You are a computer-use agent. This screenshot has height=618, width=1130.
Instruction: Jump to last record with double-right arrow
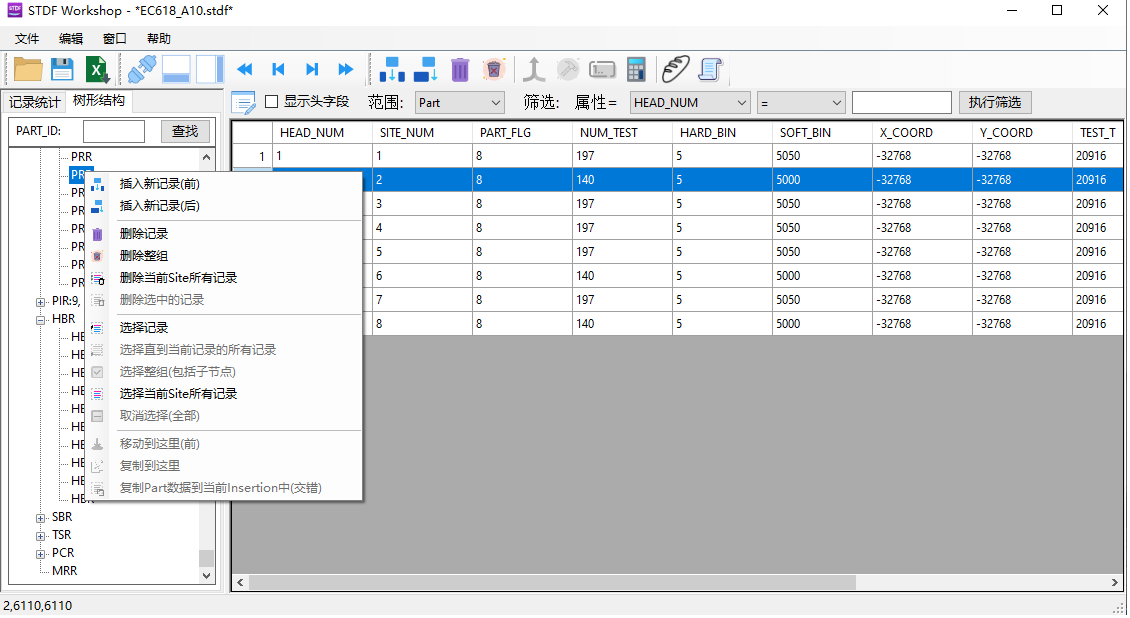pyautogui.click(x=346, y=69)
